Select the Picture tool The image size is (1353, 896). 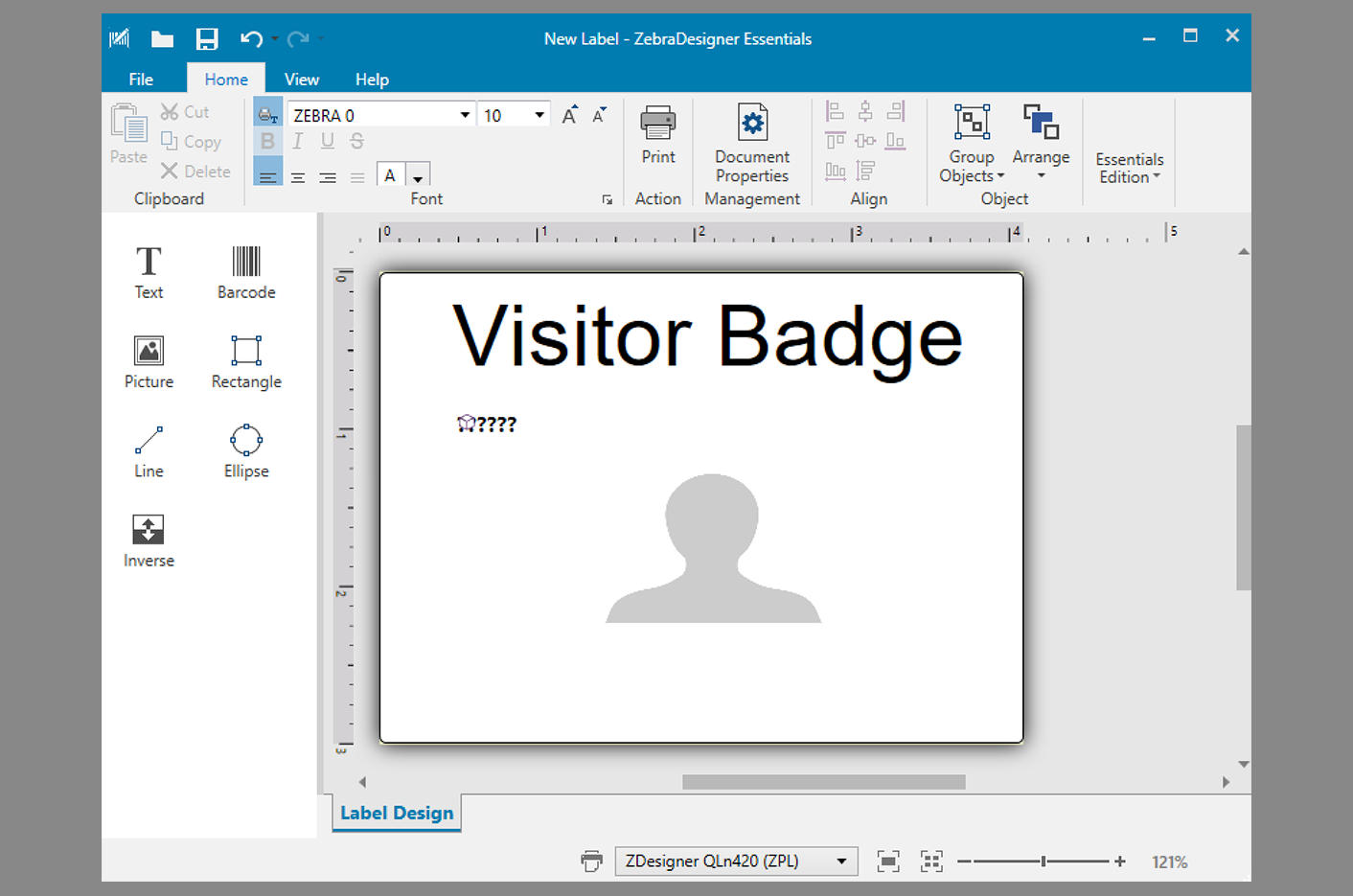[148, 361]
